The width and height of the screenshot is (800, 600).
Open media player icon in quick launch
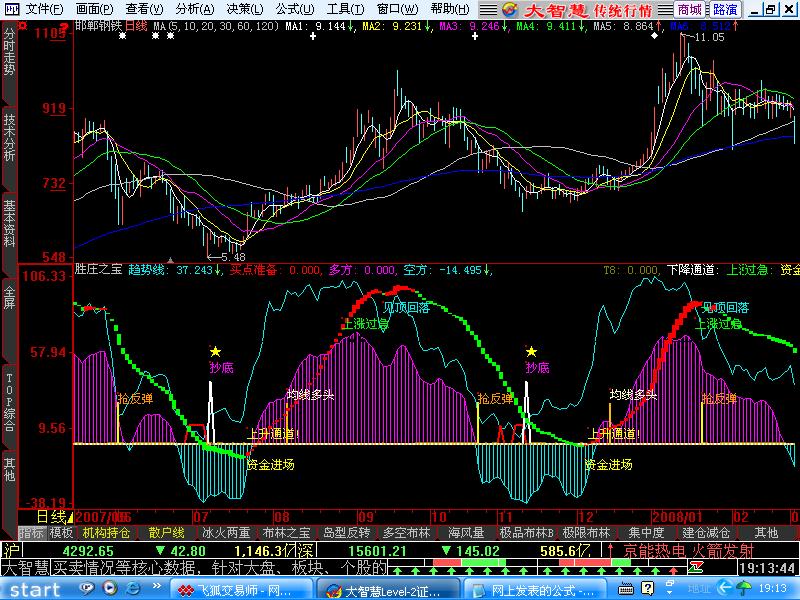109,588
